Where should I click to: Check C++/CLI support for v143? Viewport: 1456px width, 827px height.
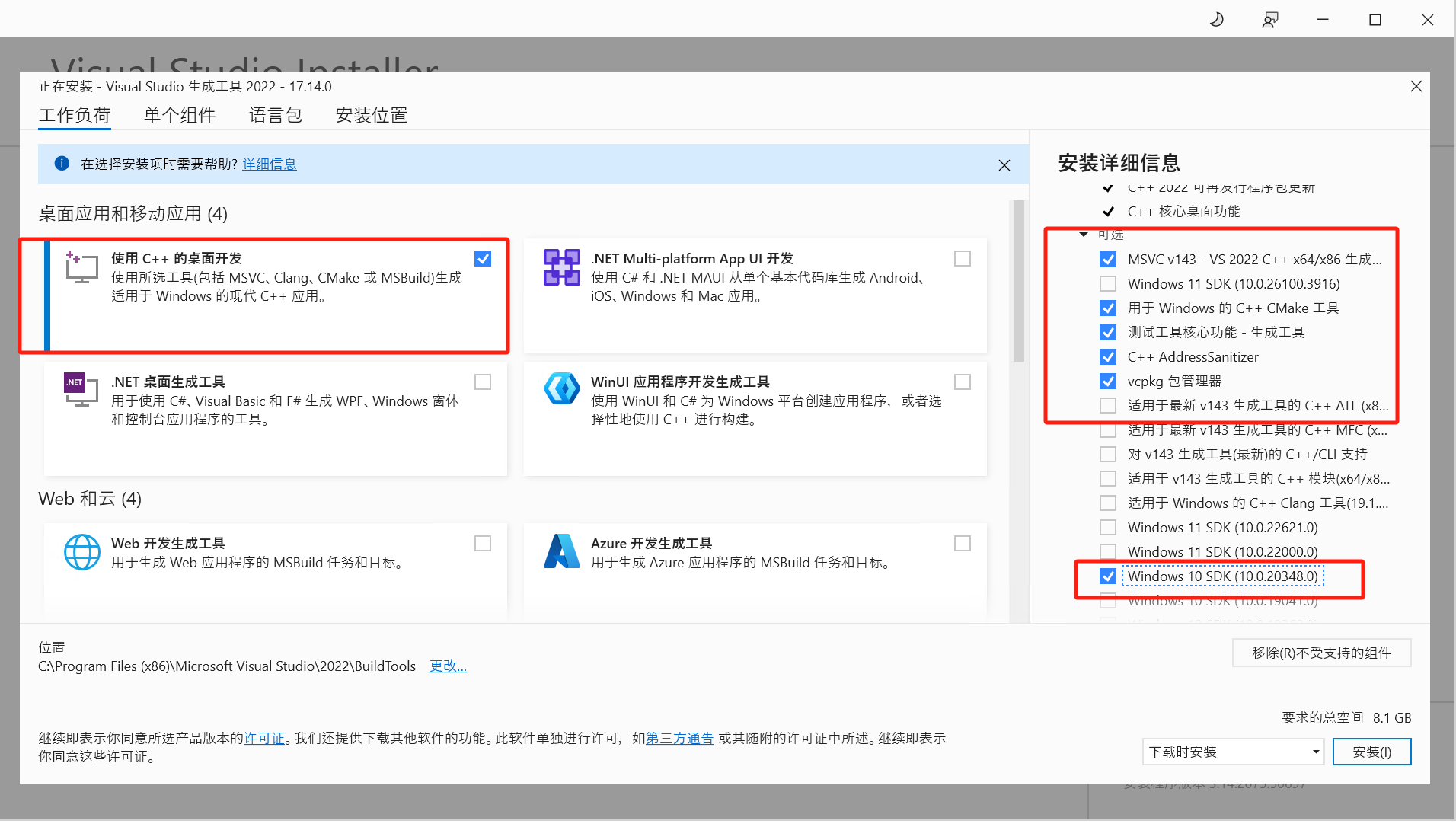(1108, 455)
